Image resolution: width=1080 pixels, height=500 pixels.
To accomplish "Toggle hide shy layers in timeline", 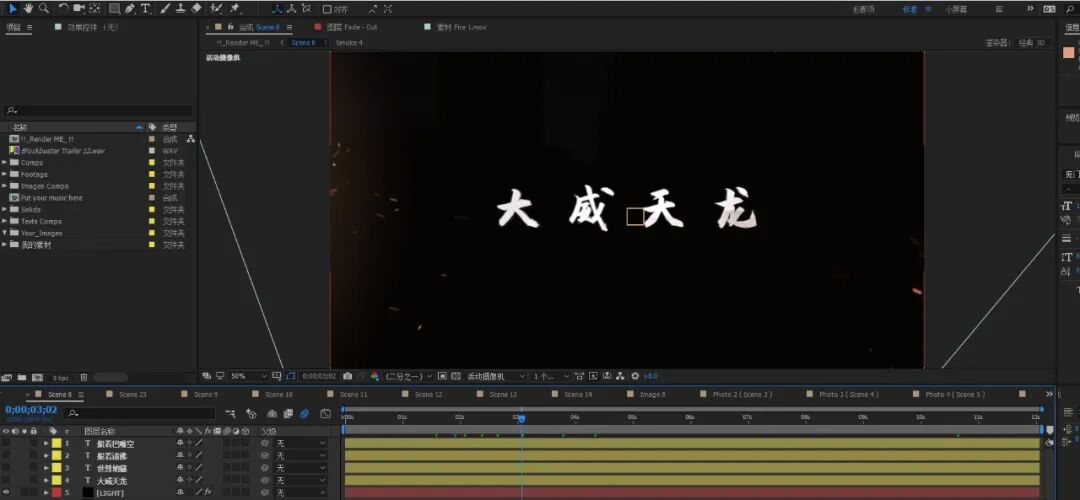I will (272, 414).
